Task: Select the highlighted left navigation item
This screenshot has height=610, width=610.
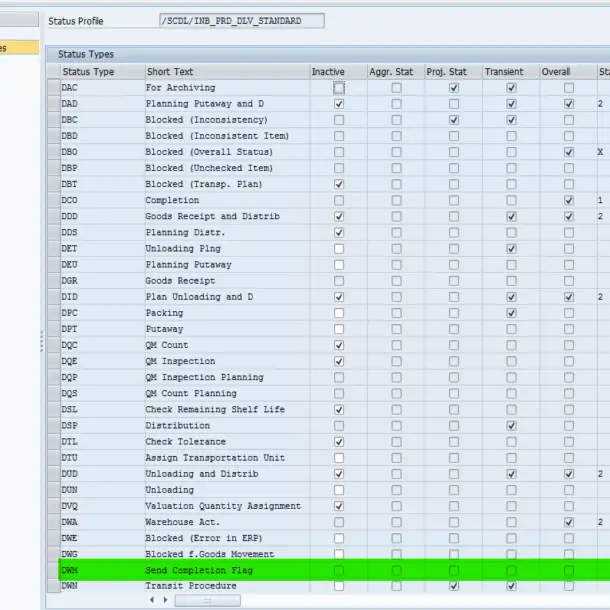Action: [19, 48]
